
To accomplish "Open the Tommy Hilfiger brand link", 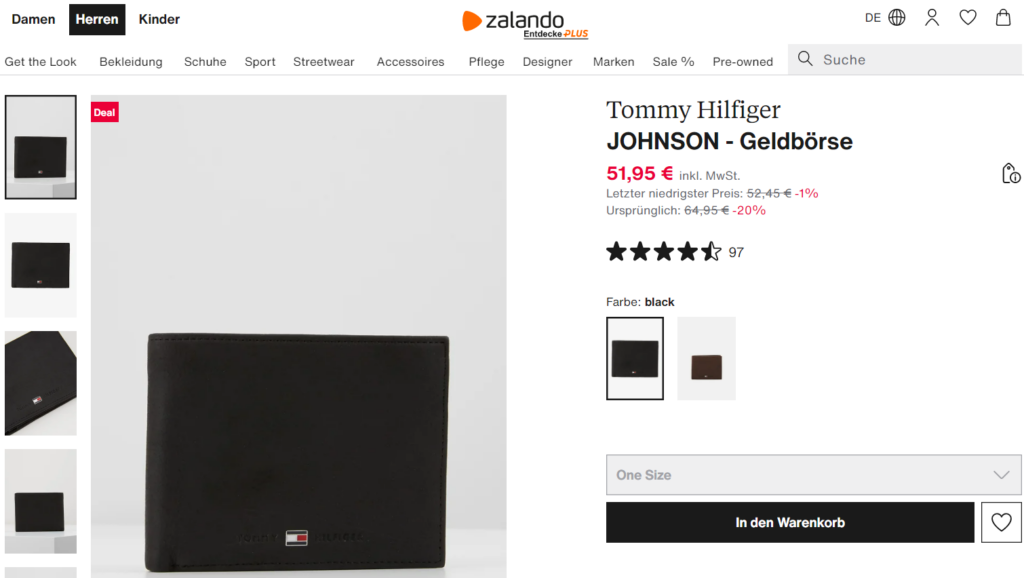I will (x=693, y=110).
